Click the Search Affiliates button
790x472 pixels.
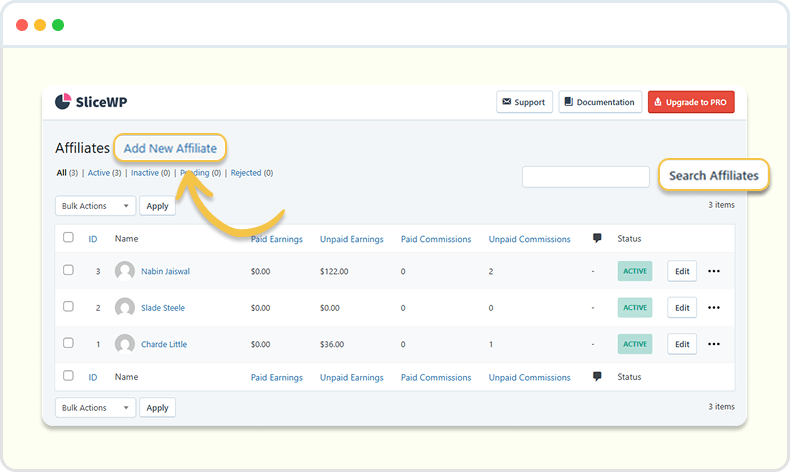713,175
